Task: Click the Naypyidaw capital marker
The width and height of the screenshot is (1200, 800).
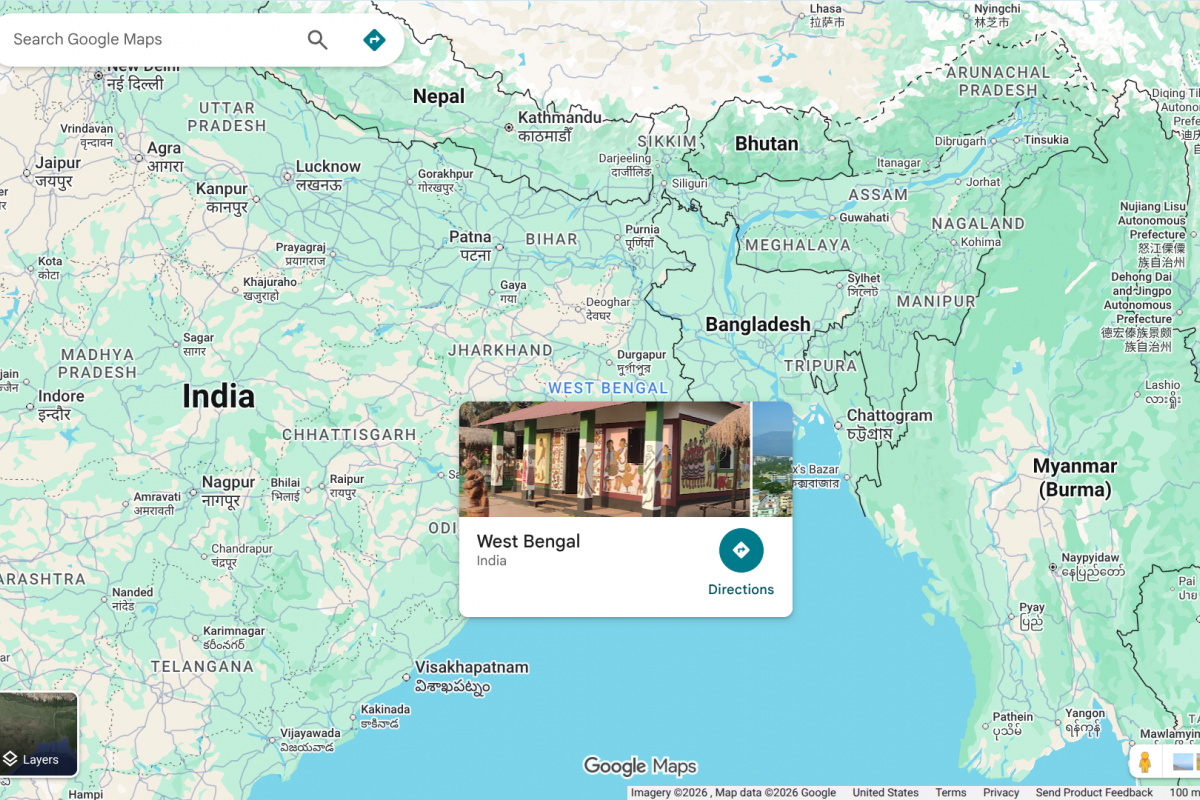Action: point(1053,567)
